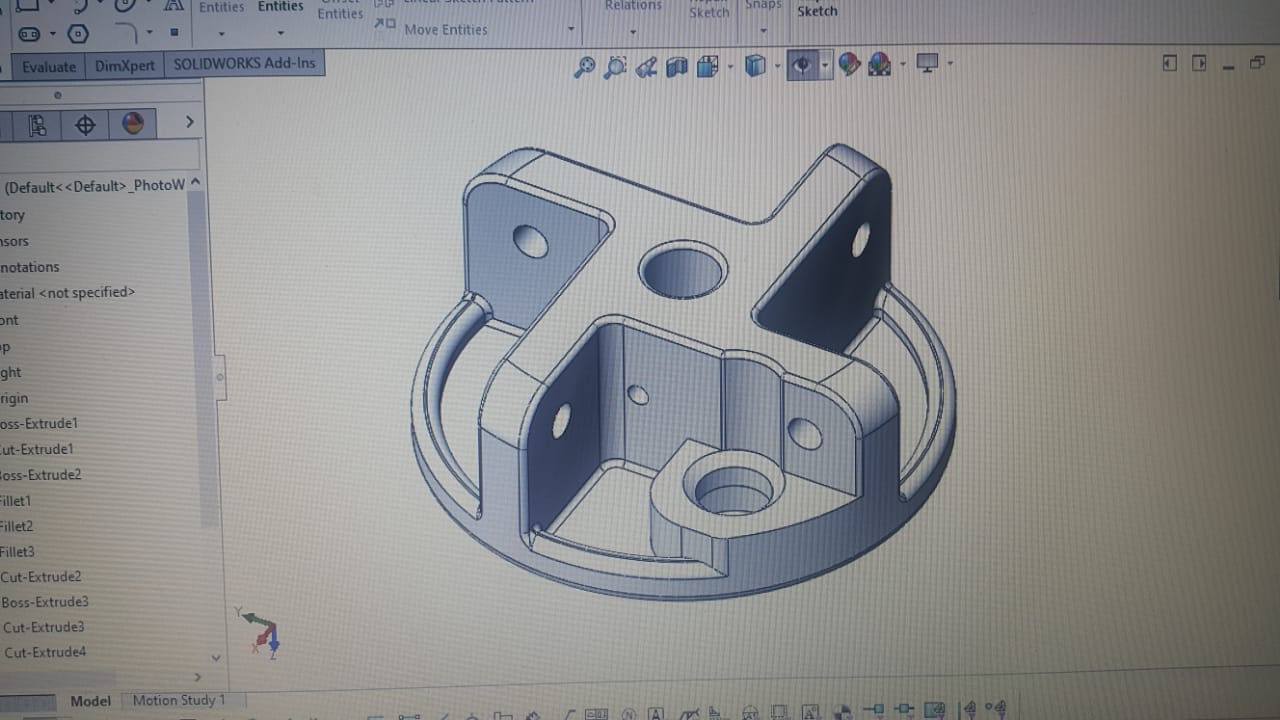1280x720 pixels.
Task: Select the Previous View icon
Action: click(x=646, y=67)
